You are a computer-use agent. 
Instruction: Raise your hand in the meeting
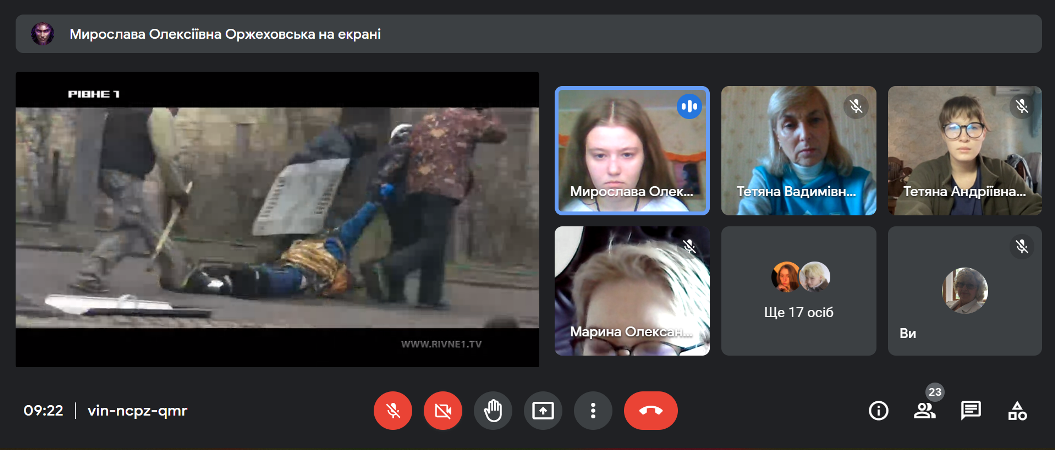(x=493, y=410)
